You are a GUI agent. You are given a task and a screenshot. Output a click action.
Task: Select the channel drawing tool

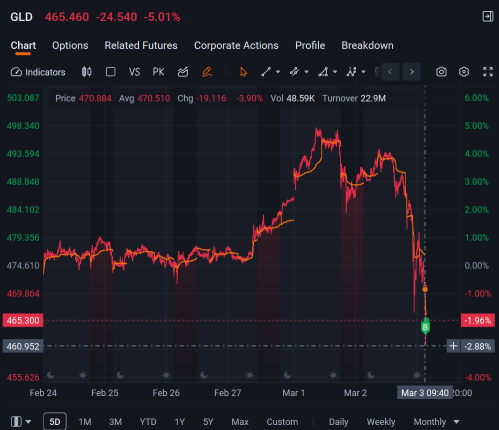tap(294, 72)
